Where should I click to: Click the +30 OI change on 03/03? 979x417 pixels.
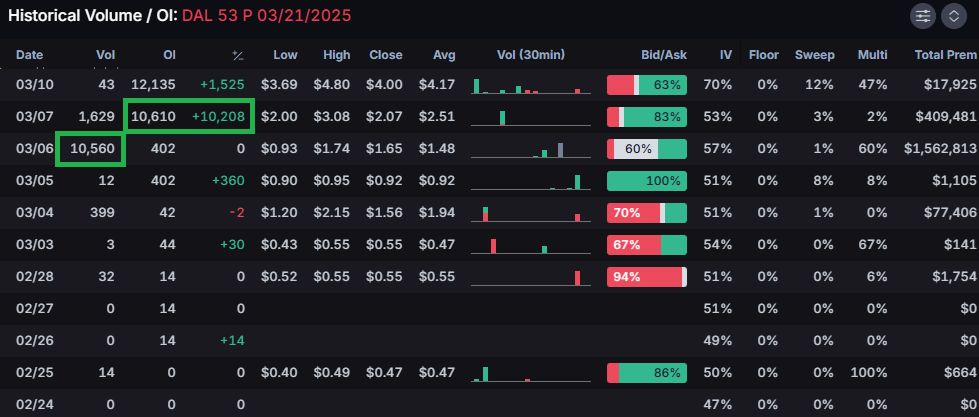coord(232,245)
